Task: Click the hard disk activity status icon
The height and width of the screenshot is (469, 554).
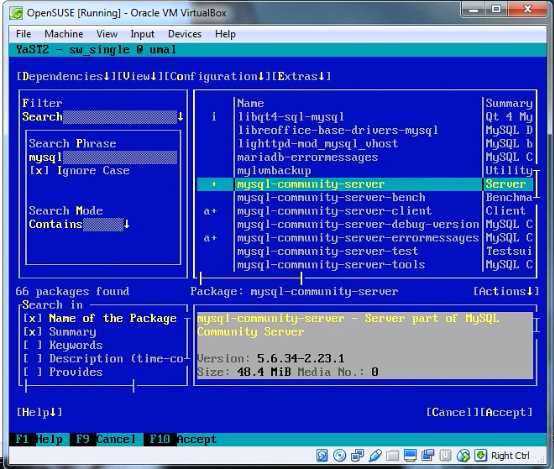Action: point(322,456)
